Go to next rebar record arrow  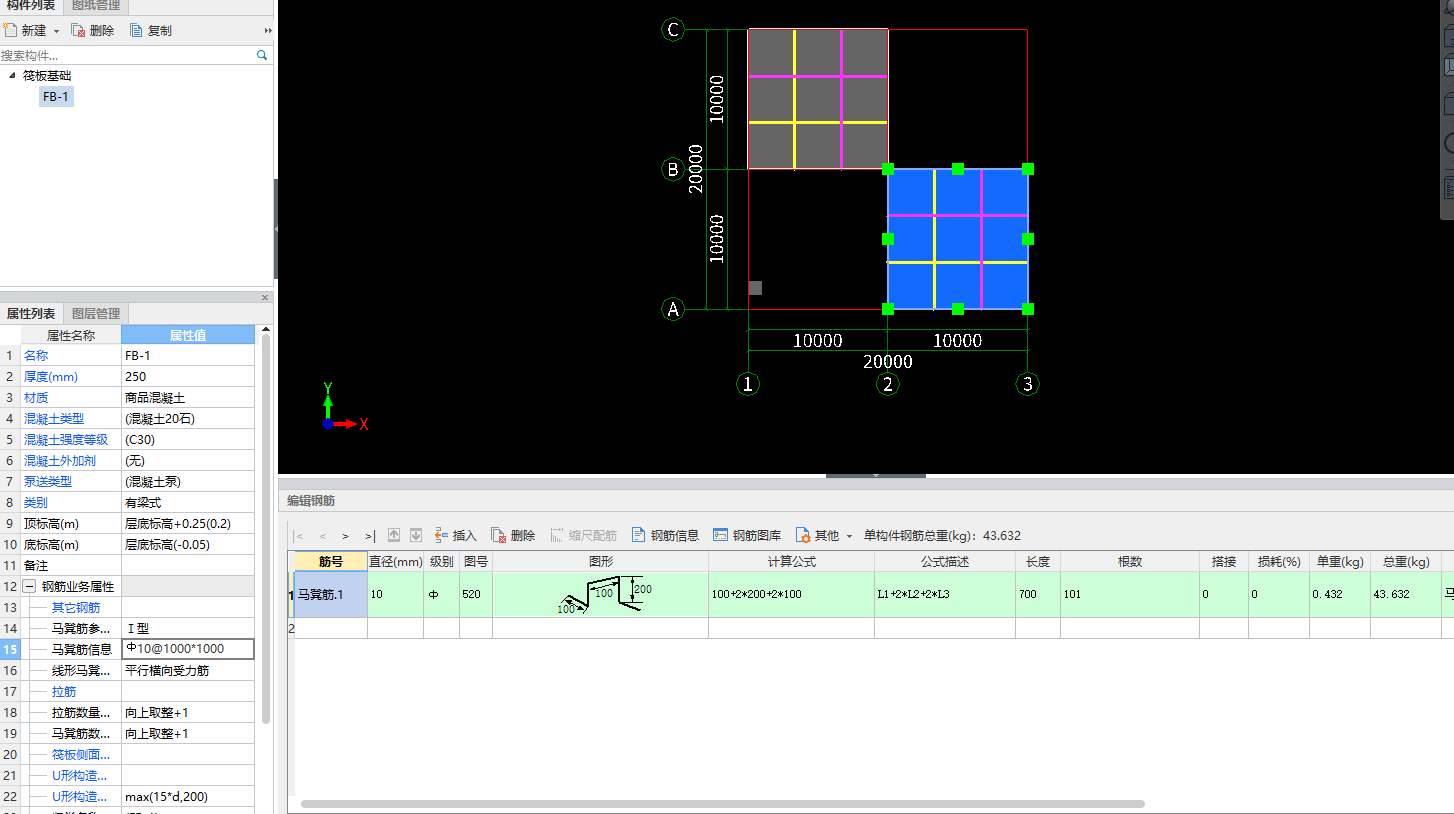[x=346, y=536]
